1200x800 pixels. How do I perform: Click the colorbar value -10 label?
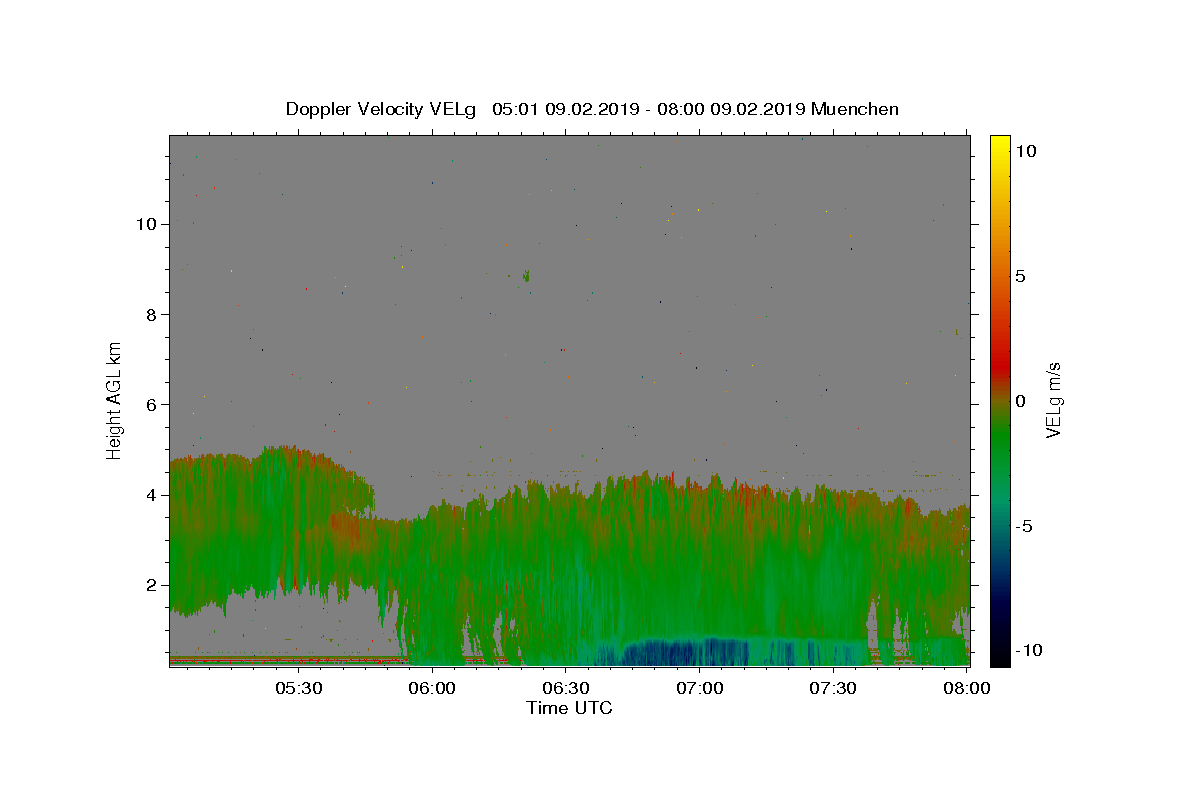coord(1030,651)
